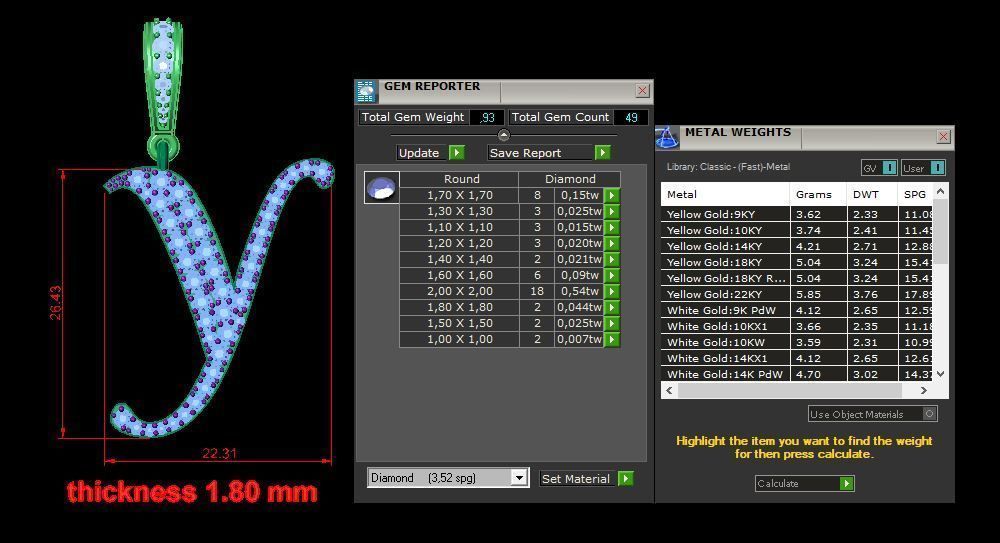Click green arrow for 2,00 X 2,00 row

(612, 291)
